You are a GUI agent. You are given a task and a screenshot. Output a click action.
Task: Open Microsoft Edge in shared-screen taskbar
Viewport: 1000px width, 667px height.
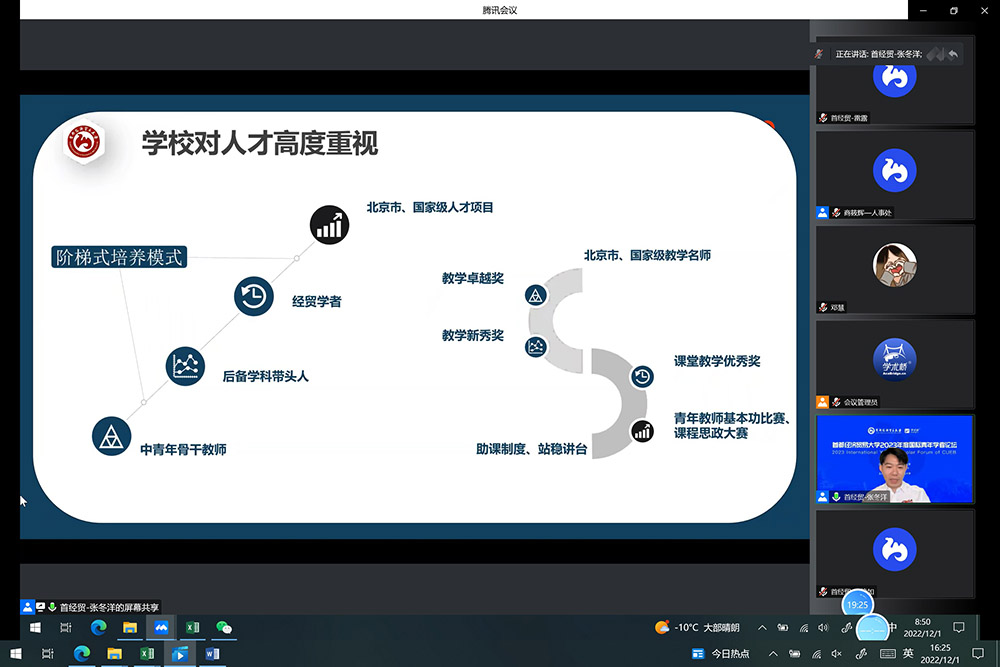click(98, 627)
